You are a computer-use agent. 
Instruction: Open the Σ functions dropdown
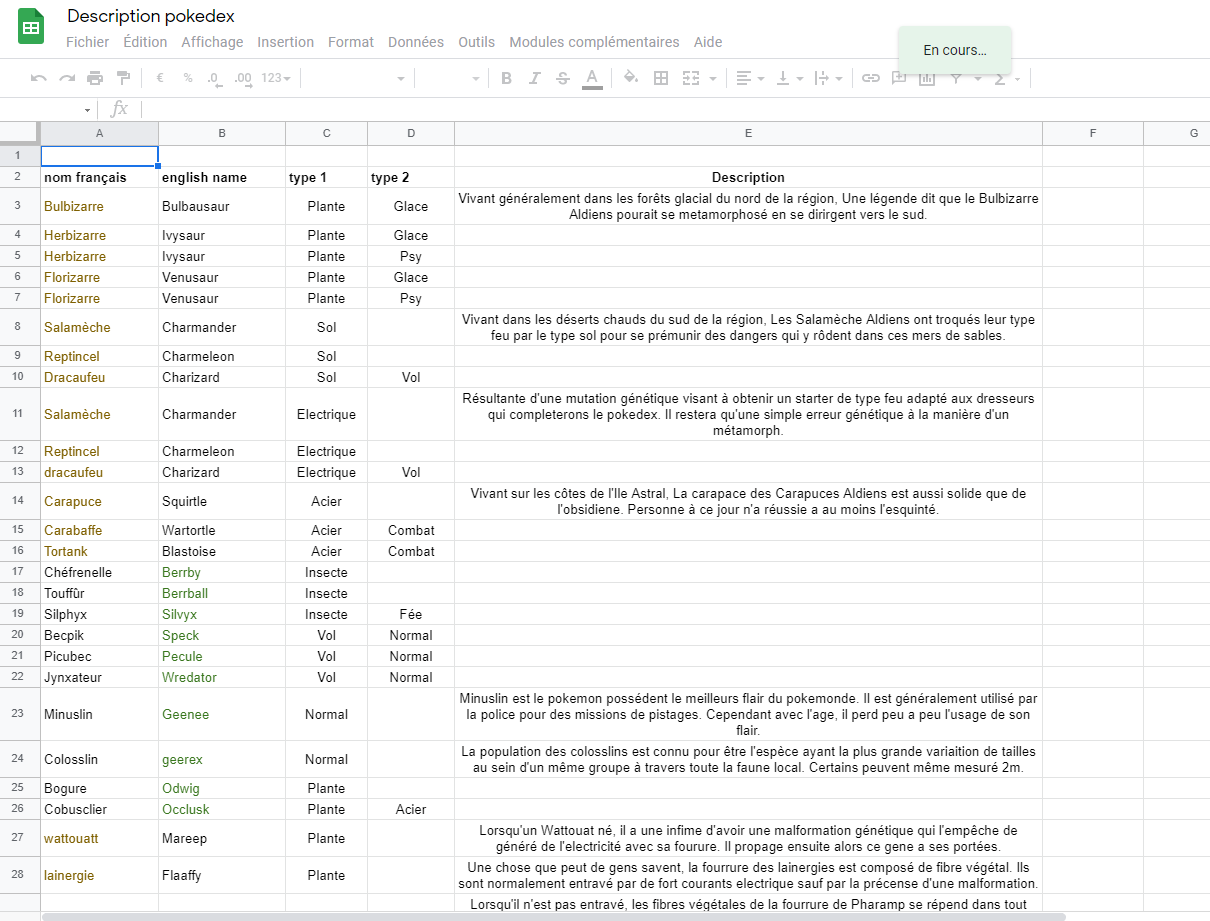[1005, 78]
